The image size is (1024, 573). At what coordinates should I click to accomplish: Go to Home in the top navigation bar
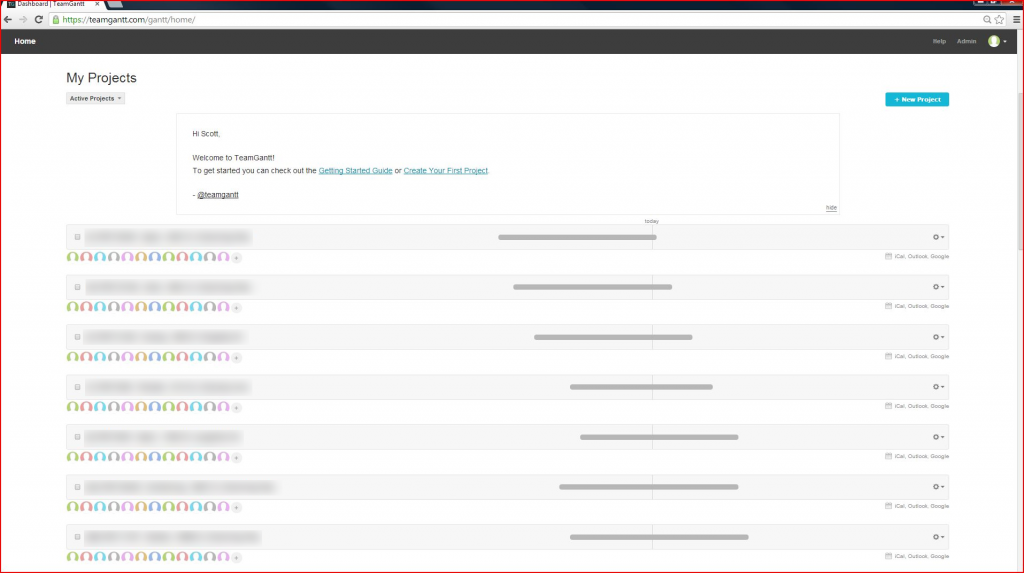click(x=25, y=41)
